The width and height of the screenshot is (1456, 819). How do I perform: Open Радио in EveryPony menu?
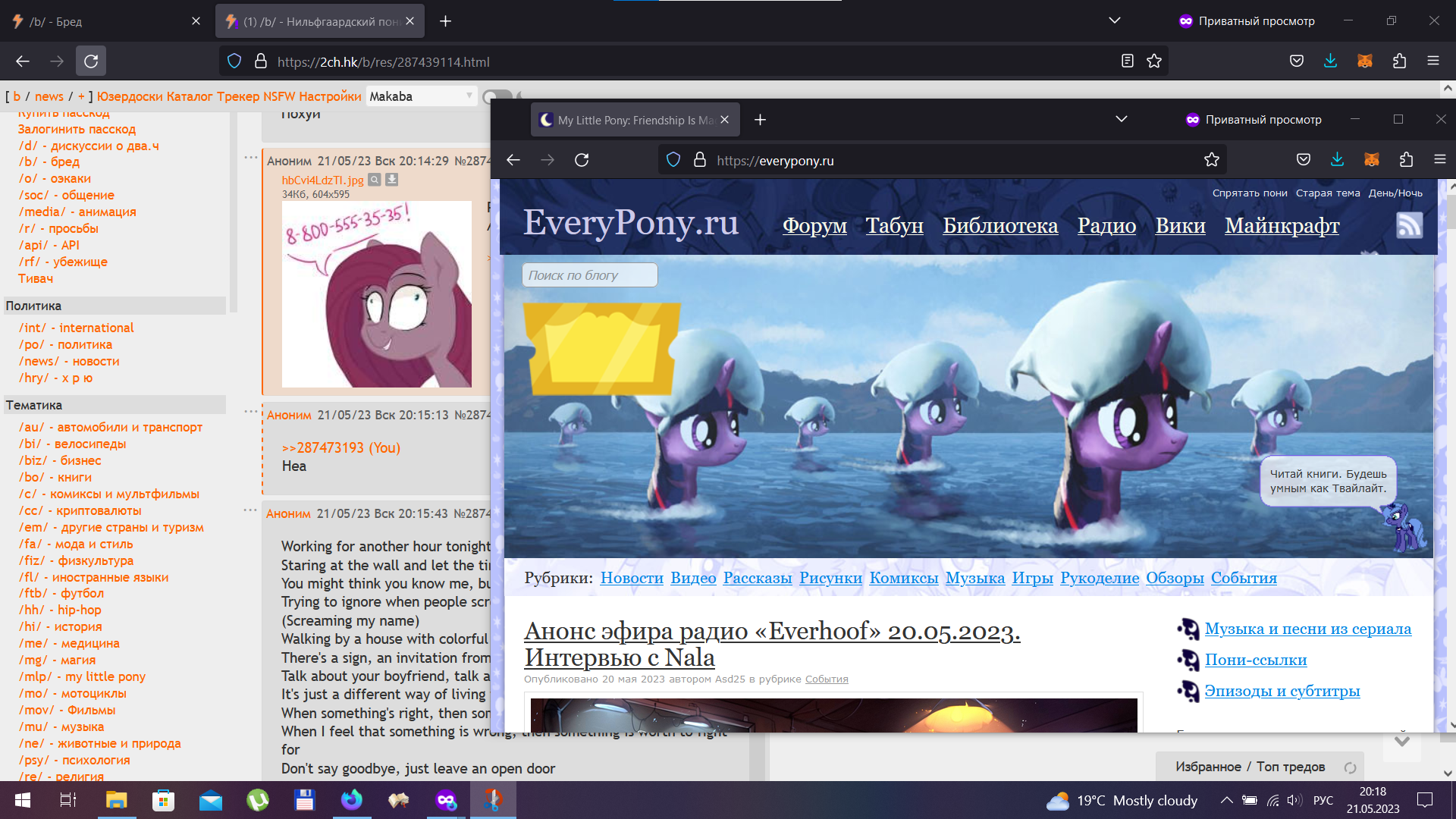tap(1106, 225)
